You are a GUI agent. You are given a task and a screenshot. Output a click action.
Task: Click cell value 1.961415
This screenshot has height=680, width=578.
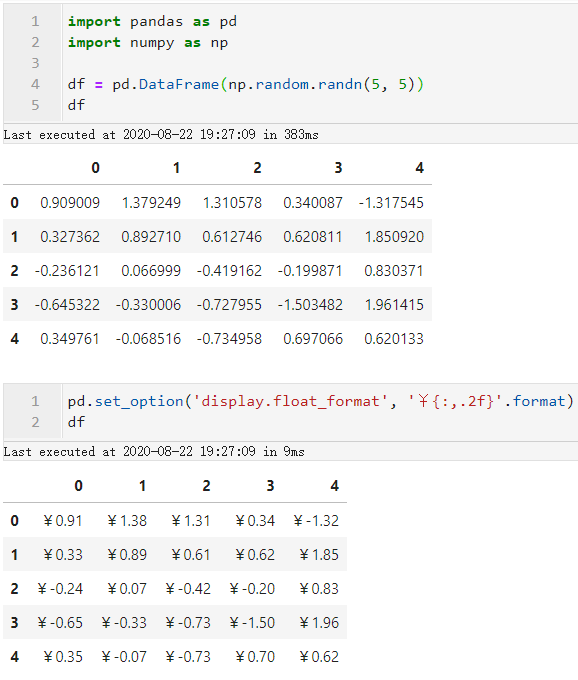pos(394,304)
